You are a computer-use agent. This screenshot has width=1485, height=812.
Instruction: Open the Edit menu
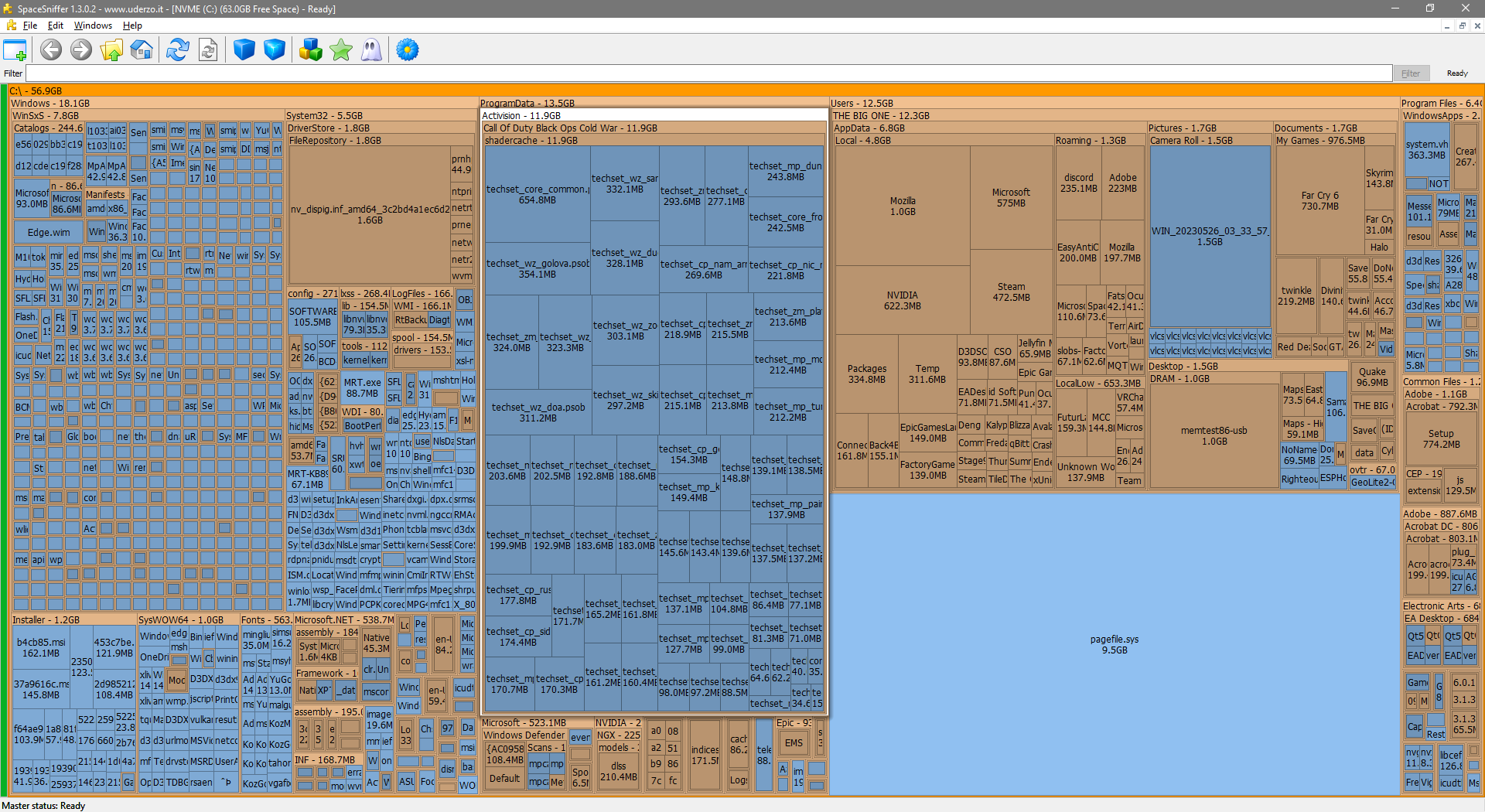coord(56,26)
